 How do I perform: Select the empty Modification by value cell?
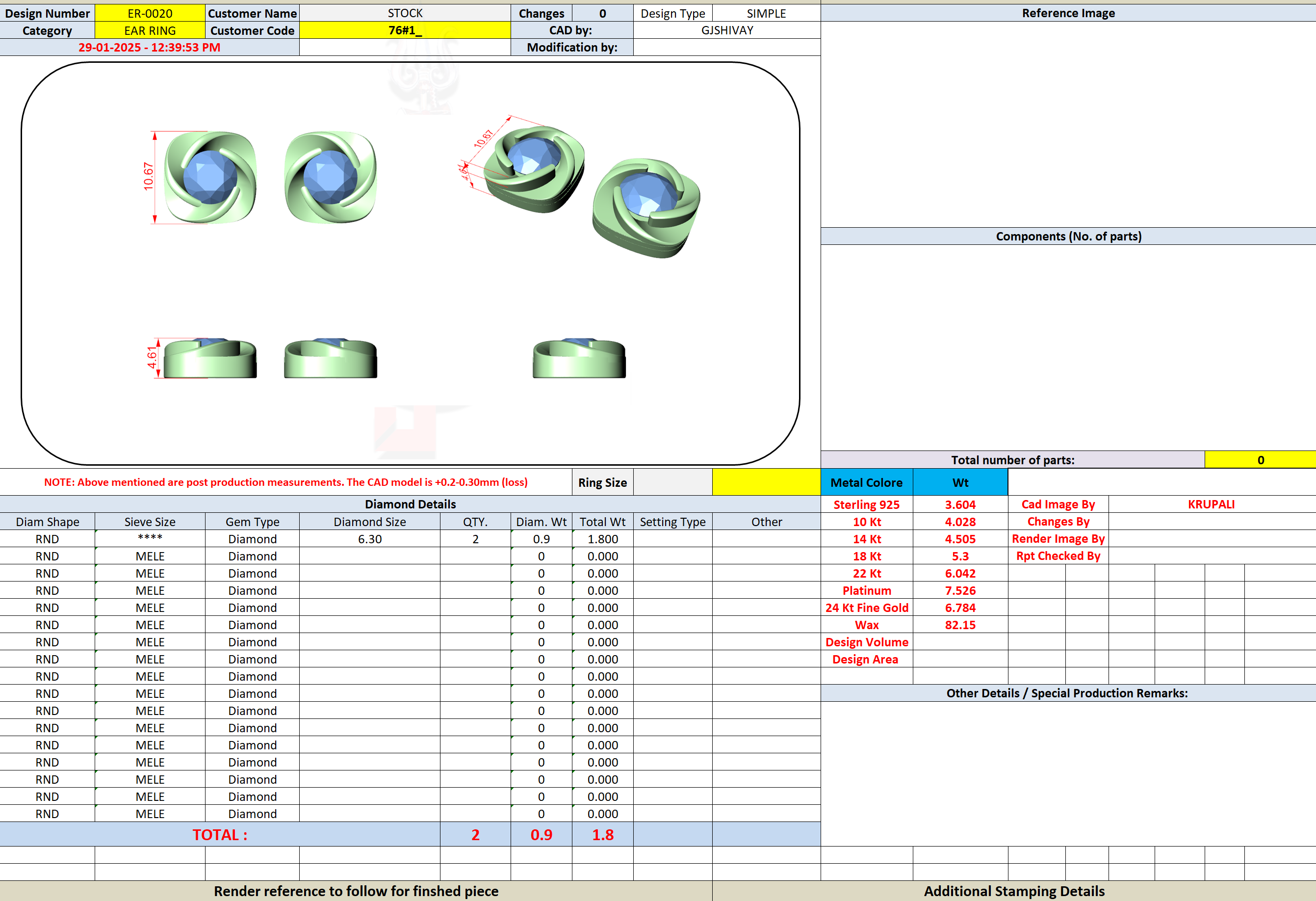tap(727, 48)
